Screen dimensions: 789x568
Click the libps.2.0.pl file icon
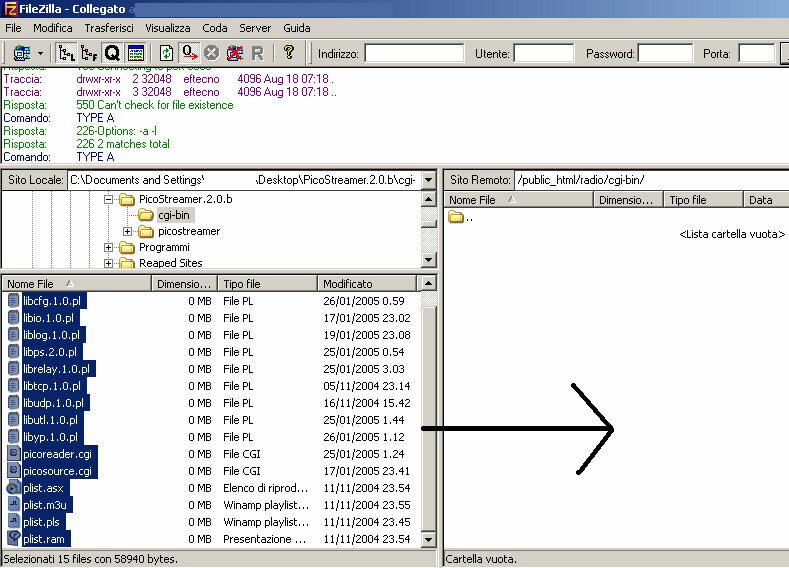pos(14,352)
